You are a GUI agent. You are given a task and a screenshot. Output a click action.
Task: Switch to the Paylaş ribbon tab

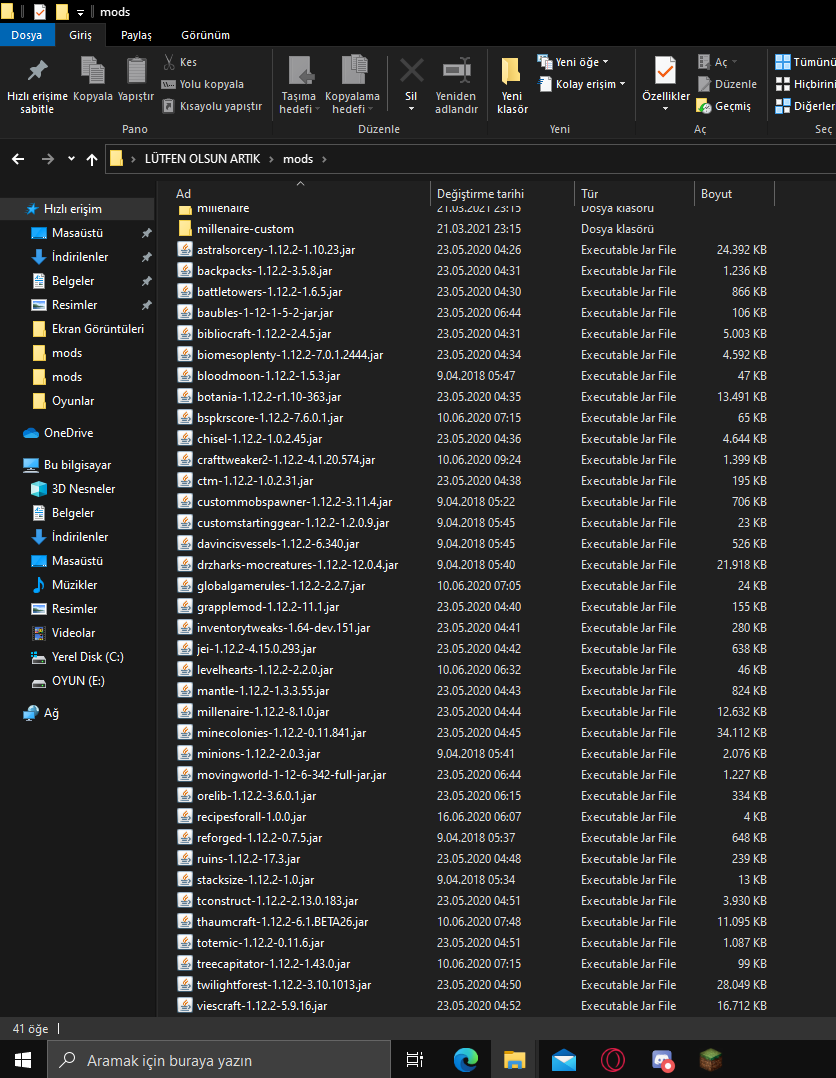136,35
